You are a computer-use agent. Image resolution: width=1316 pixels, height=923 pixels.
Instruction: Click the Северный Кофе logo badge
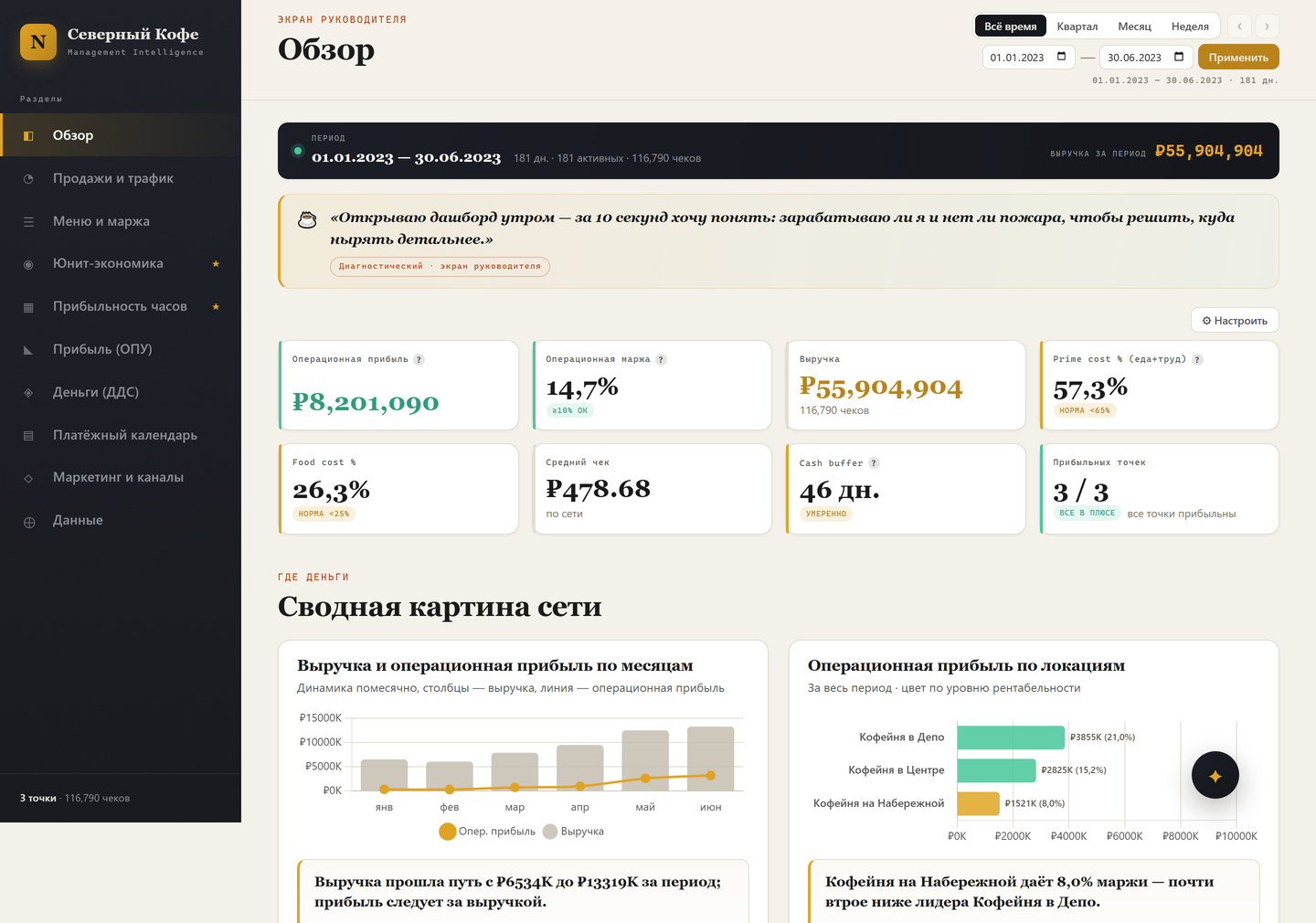(38, 42)
